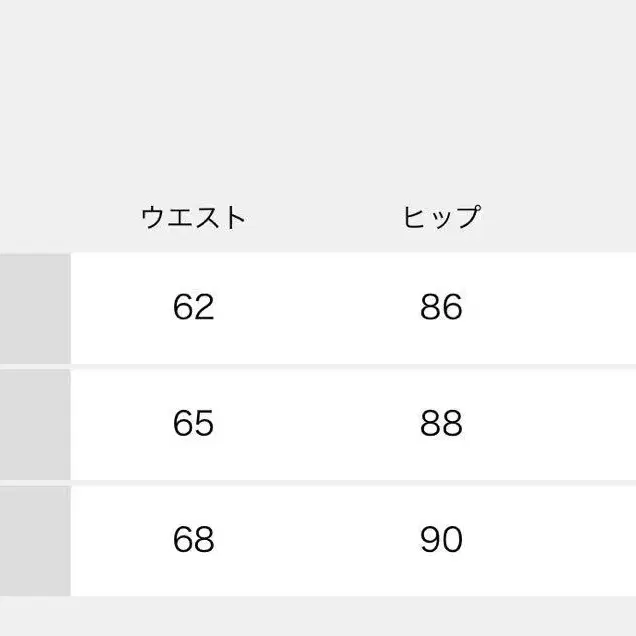Click white space between 62 and 86
The image size is (636, 636).
coord(318,308)
